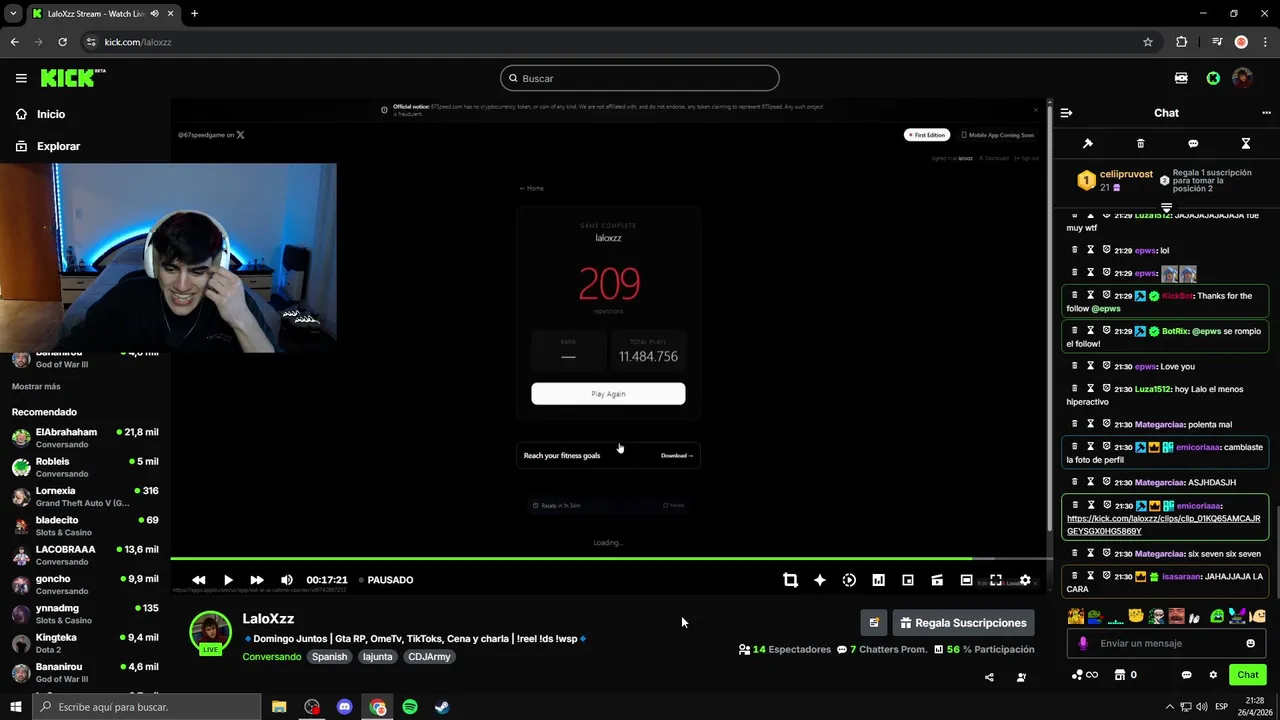
Task: Click the speech bubble icon beside Chat button
Action: [x=1186, y=675]
